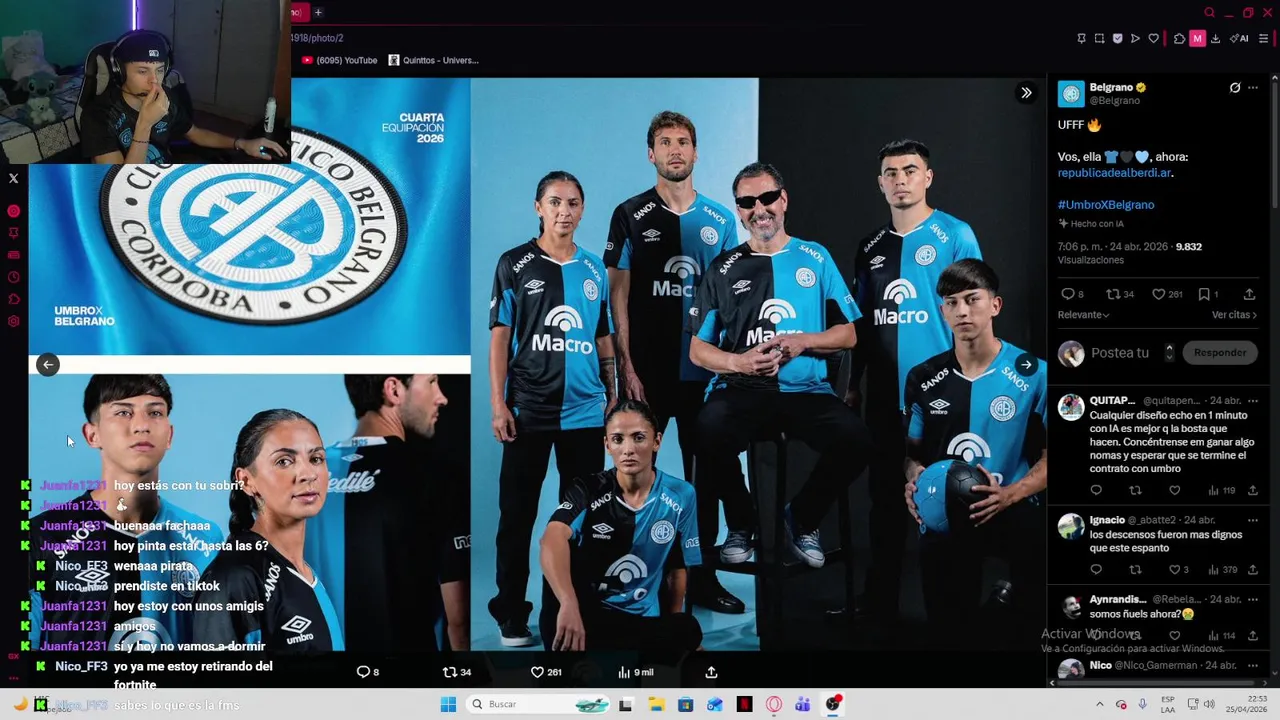
Task: Bookmark the Belgrano tweet
Action: point(1207,294)
